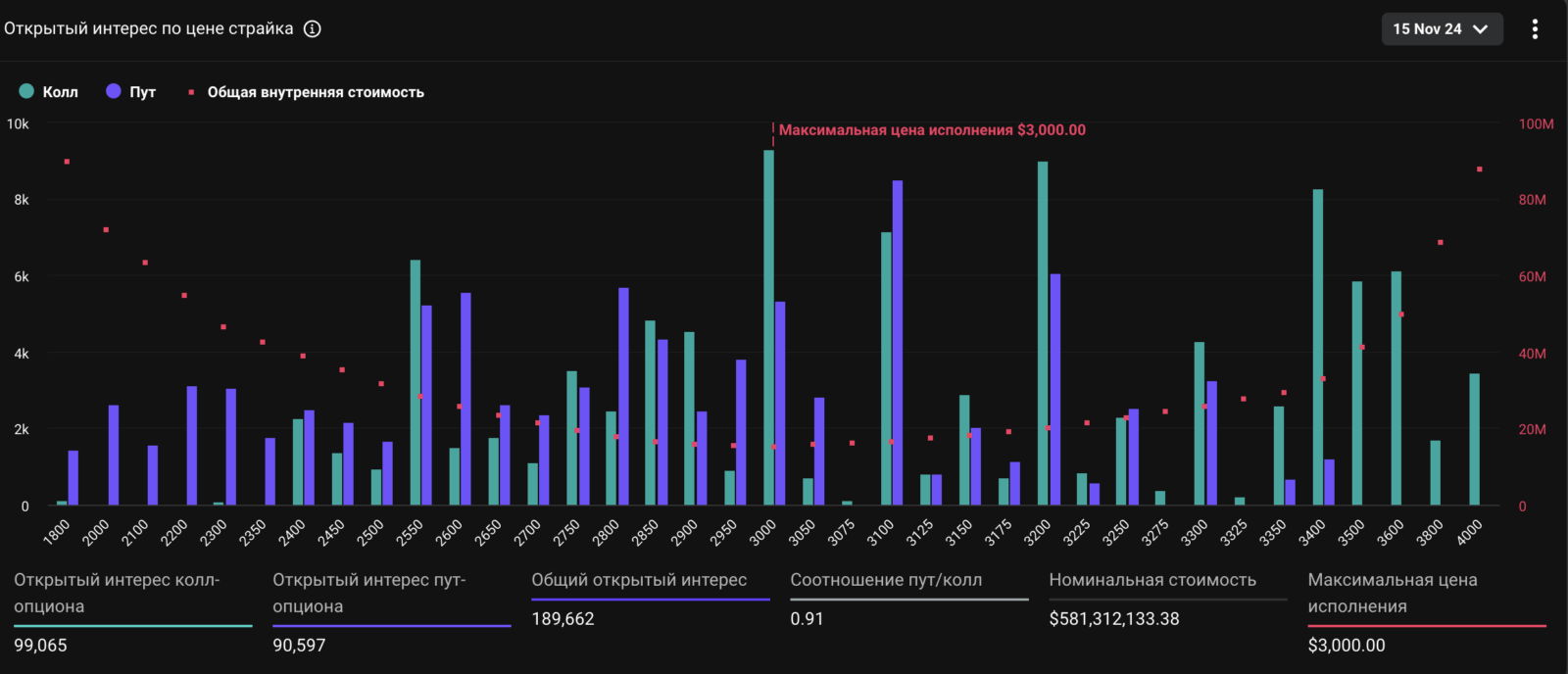
Task: Click the green call bar at strike 3400
Action: click(x=1318, y=348)
